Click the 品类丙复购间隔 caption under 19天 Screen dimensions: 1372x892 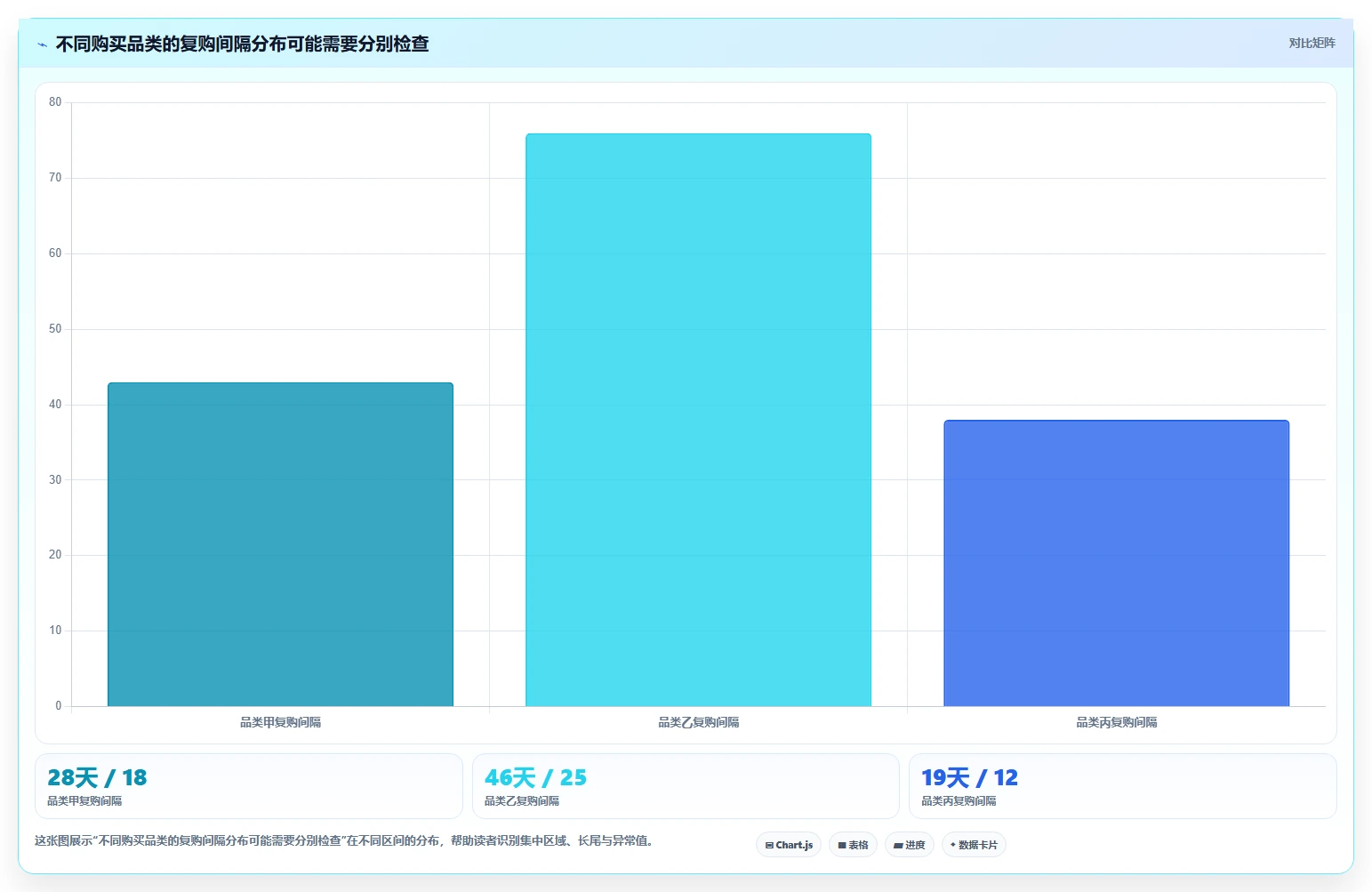click(x=959, y=801)
